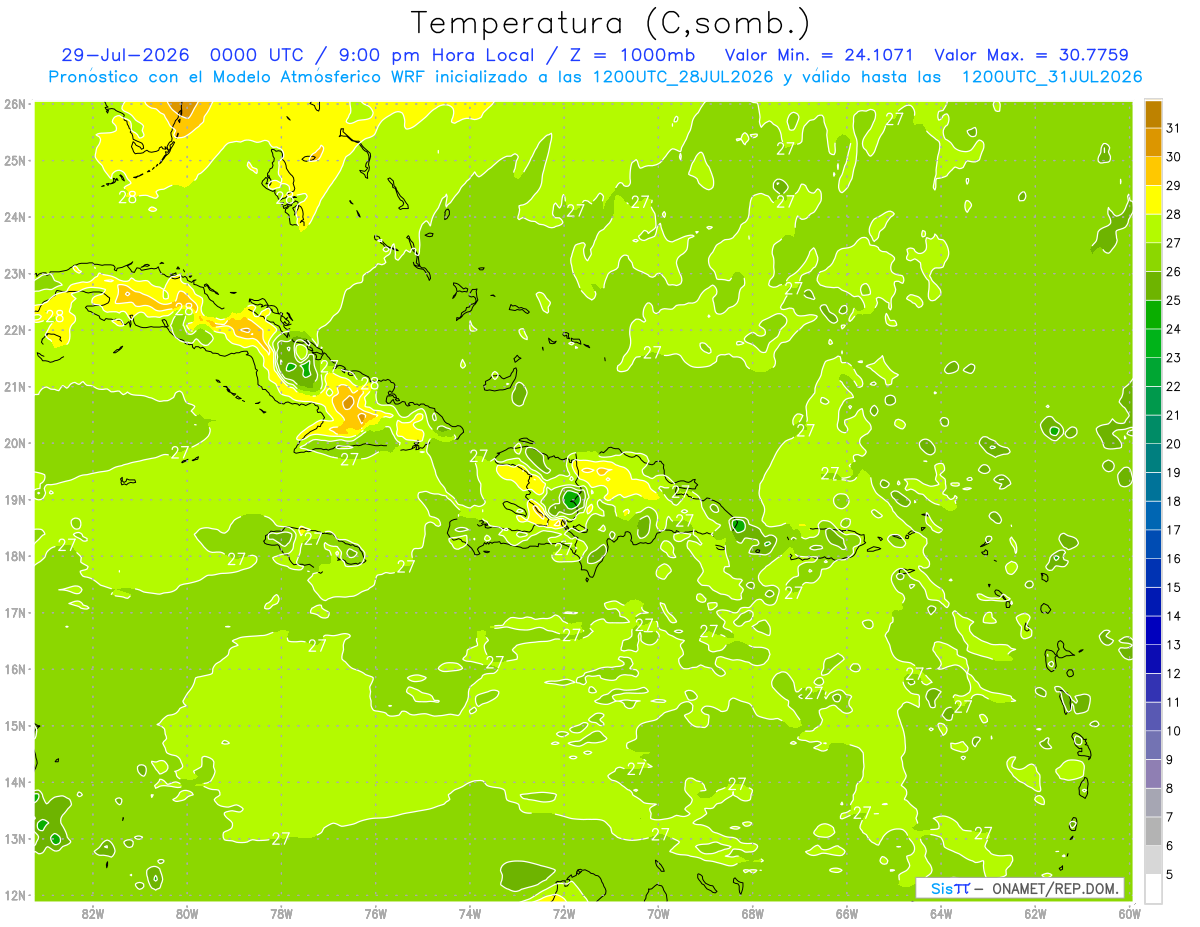The image size is (1200, 927).
Task: Click the 18N latitude label
Action: tap(14, 556)
